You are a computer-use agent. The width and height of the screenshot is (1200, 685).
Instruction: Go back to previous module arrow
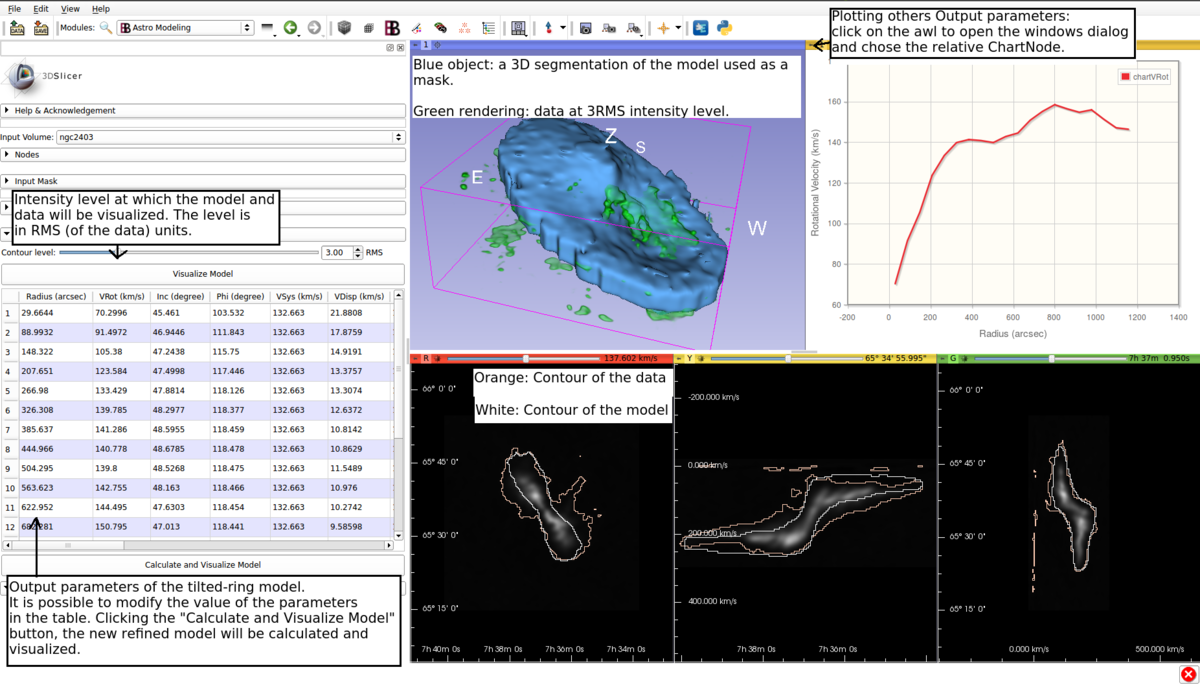[290, 28]
